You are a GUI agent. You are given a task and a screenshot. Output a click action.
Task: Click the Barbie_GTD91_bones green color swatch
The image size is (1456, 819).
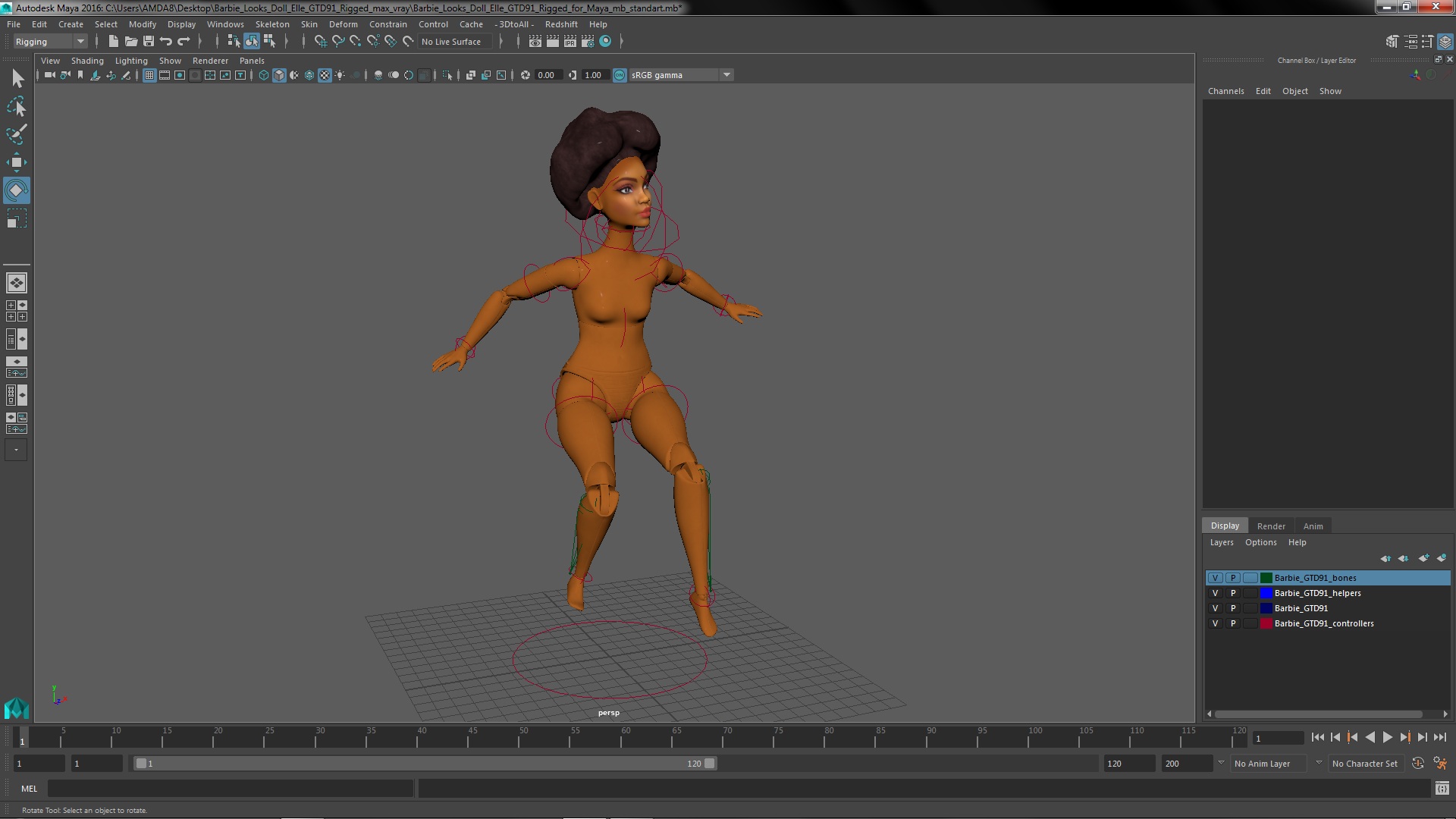pyautogui.click(x=1266, y=578)
